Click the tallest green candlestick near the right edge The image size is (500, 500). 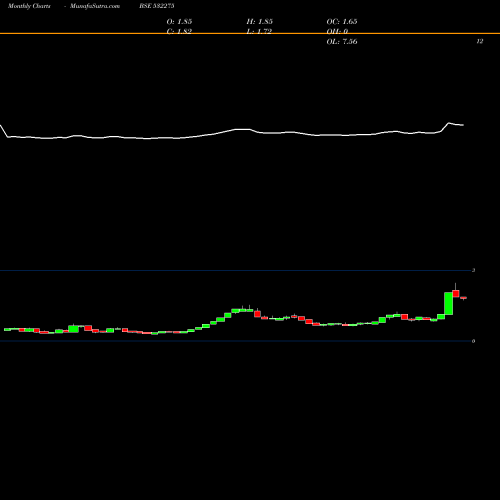[x=449, y=303]
